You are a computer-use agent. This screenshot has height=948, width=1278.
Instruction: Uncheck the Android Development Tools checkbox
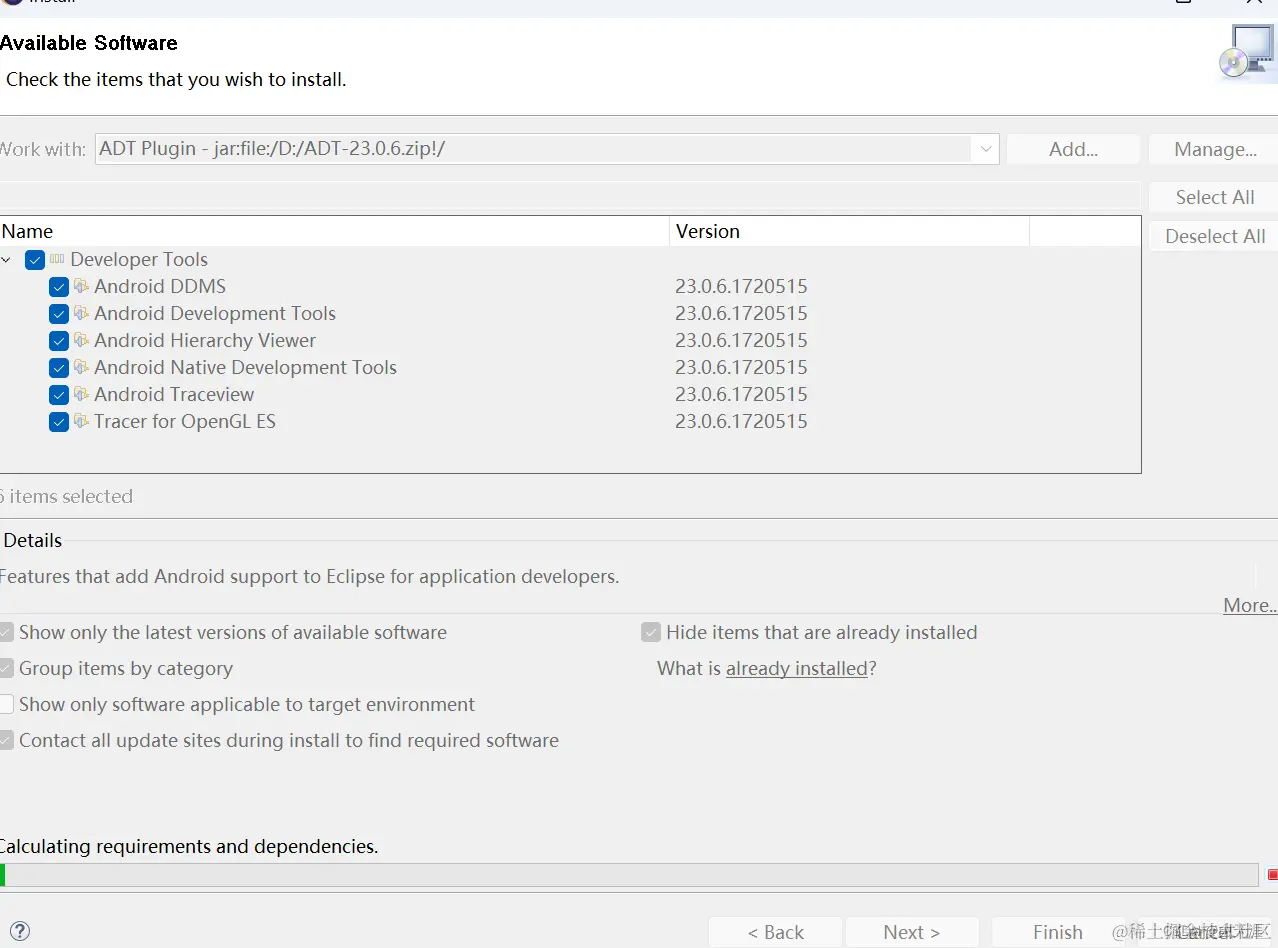(59, 314)
